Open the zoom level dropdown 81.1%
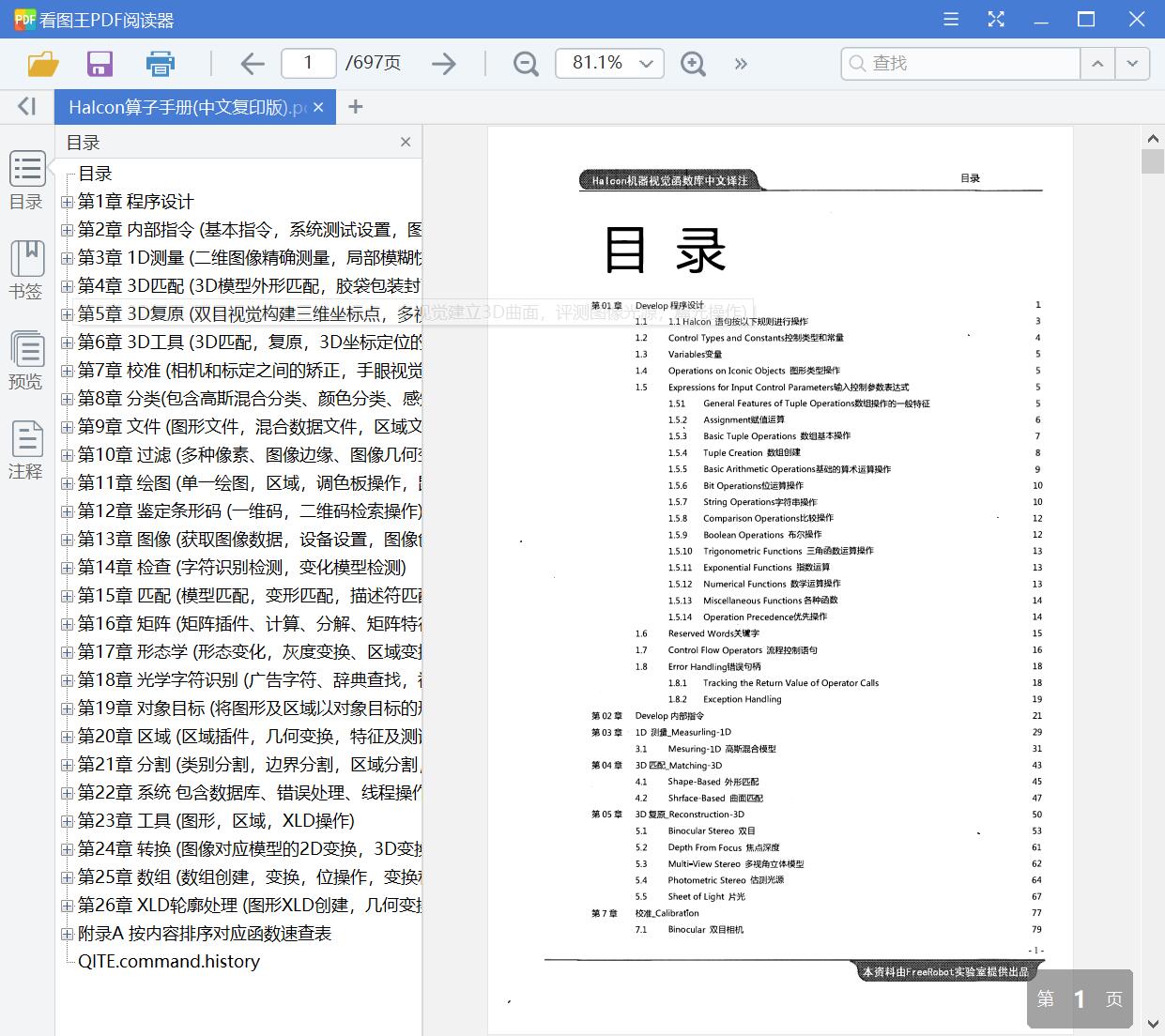Screen dimensions: 1165x1036 (609, 63)
